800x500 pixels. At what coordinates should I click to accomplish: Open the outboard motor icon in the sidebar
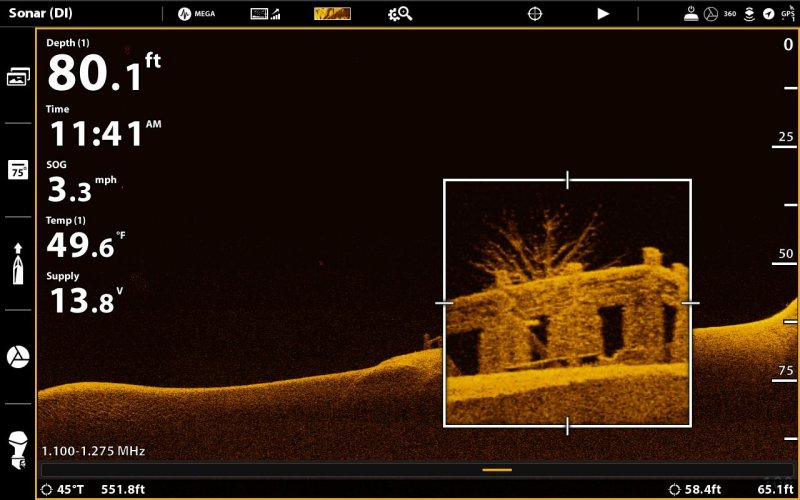point(18,449)
